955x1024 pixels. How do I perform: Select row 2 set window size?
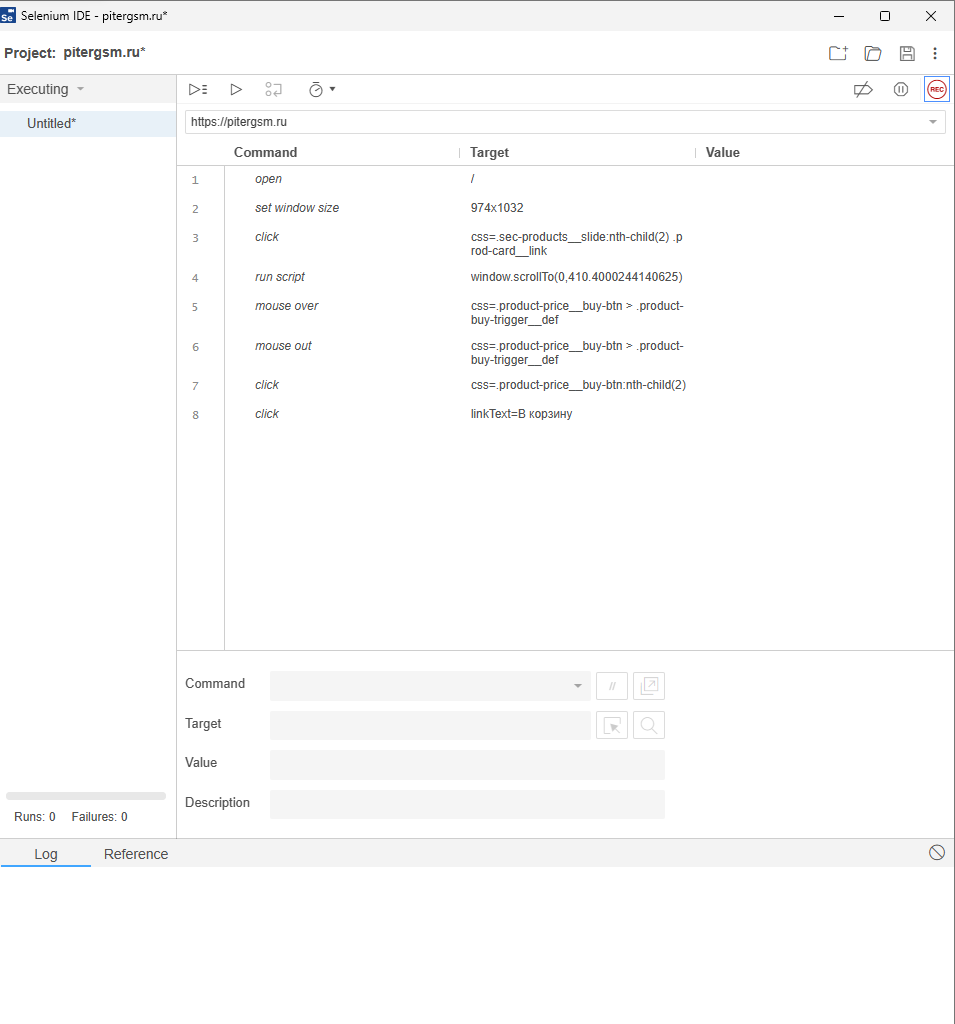[x=565, y=208]
